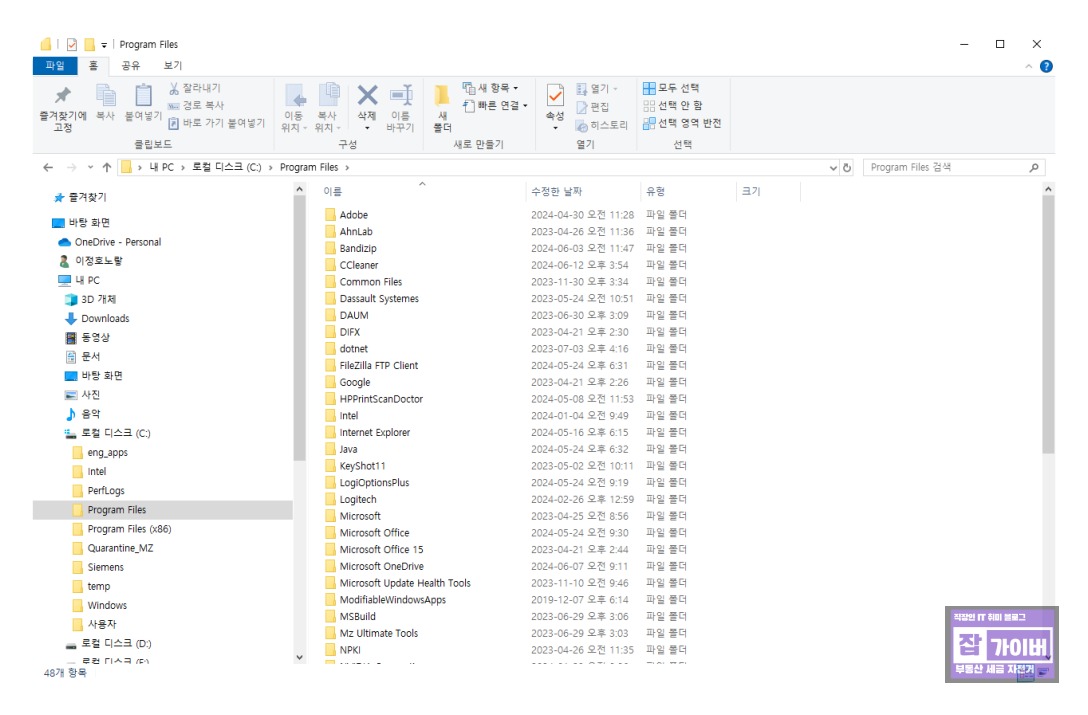The image size is (1088, 715).
Task: Click the search magnifier icon
Action: click(1034, 167)
